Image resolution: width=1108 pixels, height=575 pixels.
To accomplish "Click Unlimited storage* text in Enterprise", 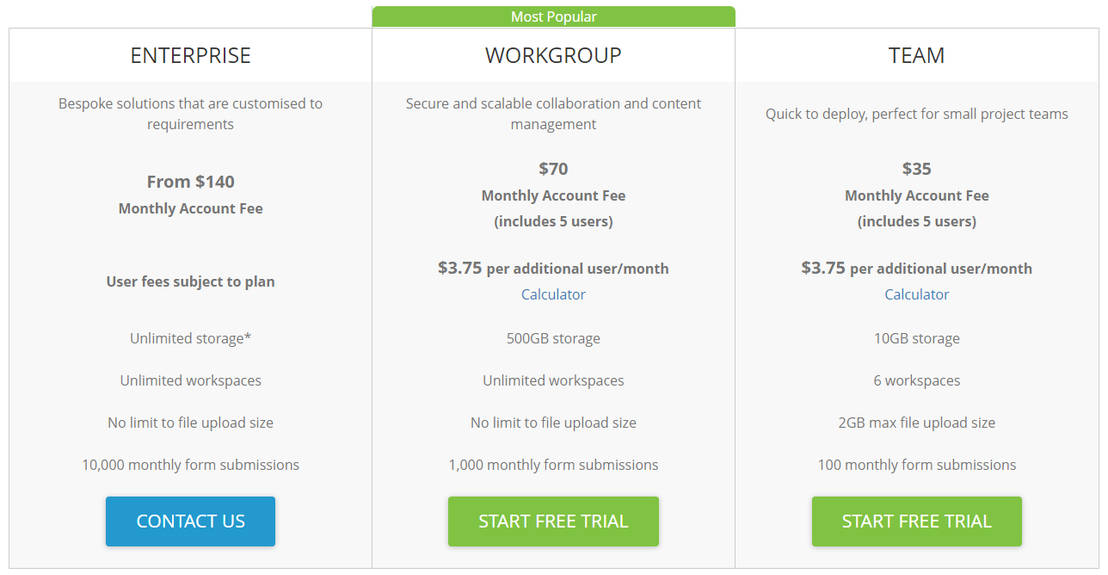I will (x=190, y=338).
